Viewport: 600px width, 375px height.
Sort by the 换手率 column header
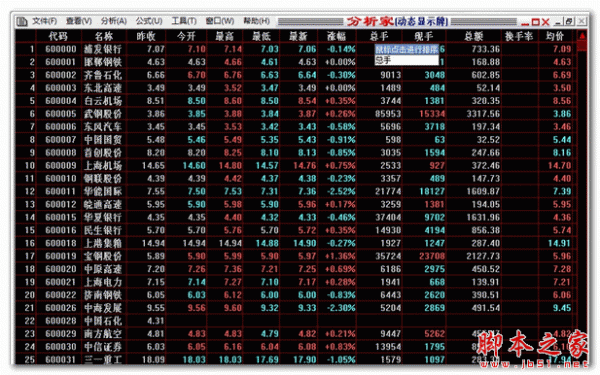click(x=519, y=36)
